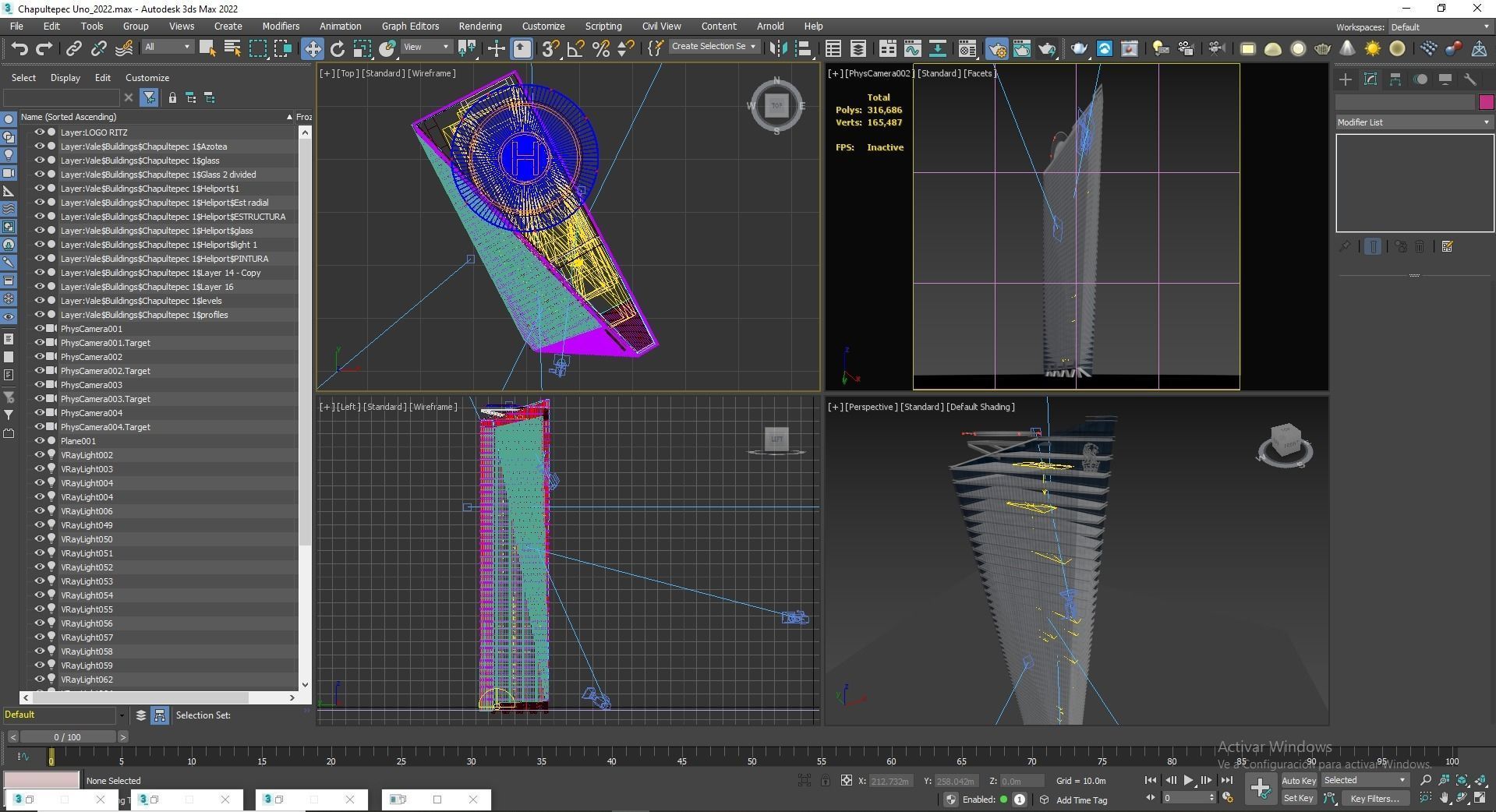The height and width of the screenshot is (812, 1496).
Task: Switch to the Utilities wrench panel tab
Action: coord(1470,79)
